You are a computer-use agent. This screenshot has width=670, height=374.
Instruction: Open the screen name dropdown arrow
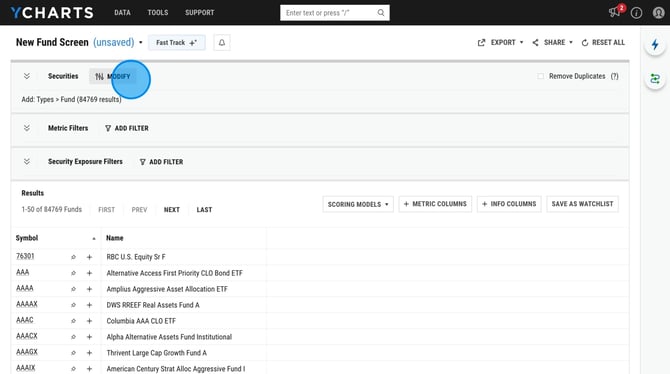click(x=141, y=42)
